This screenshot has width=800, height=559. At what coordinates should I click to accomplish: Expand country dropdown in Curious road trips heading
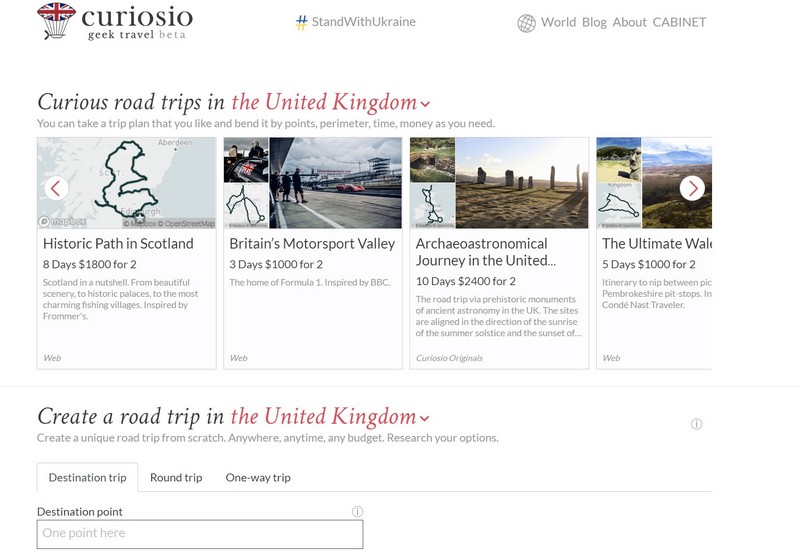[x=425, y=103]
